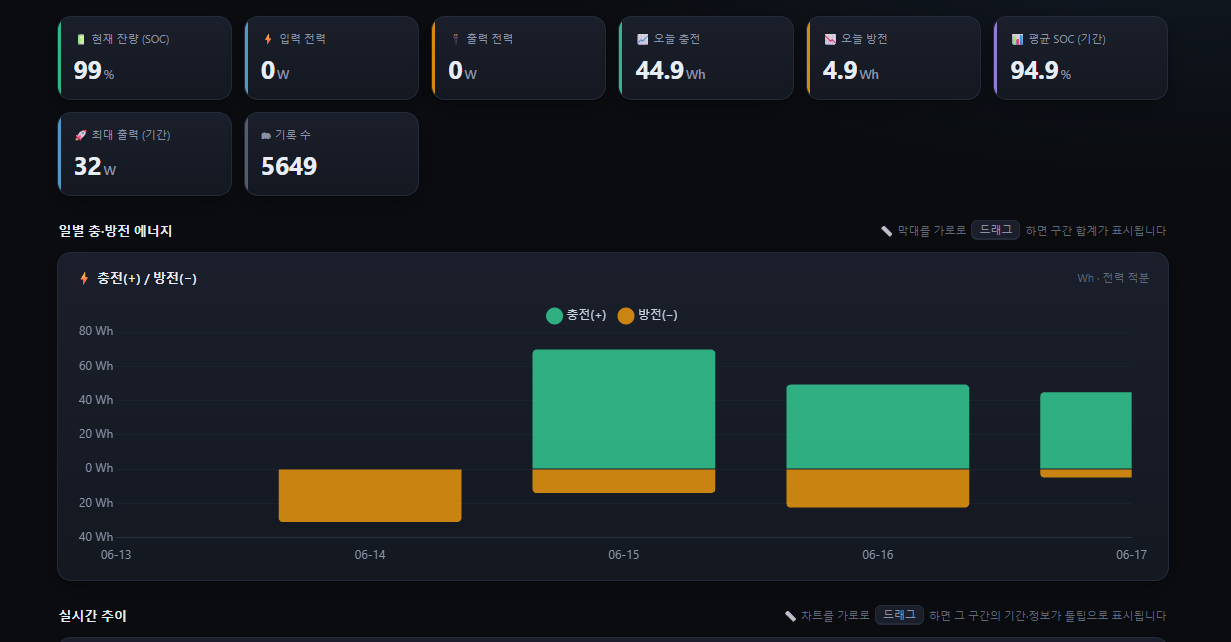This screenshot has width=1231, height=642.
Task: Select the 현재 잔량 (SOC) card
Action: [x=144, y=58]
